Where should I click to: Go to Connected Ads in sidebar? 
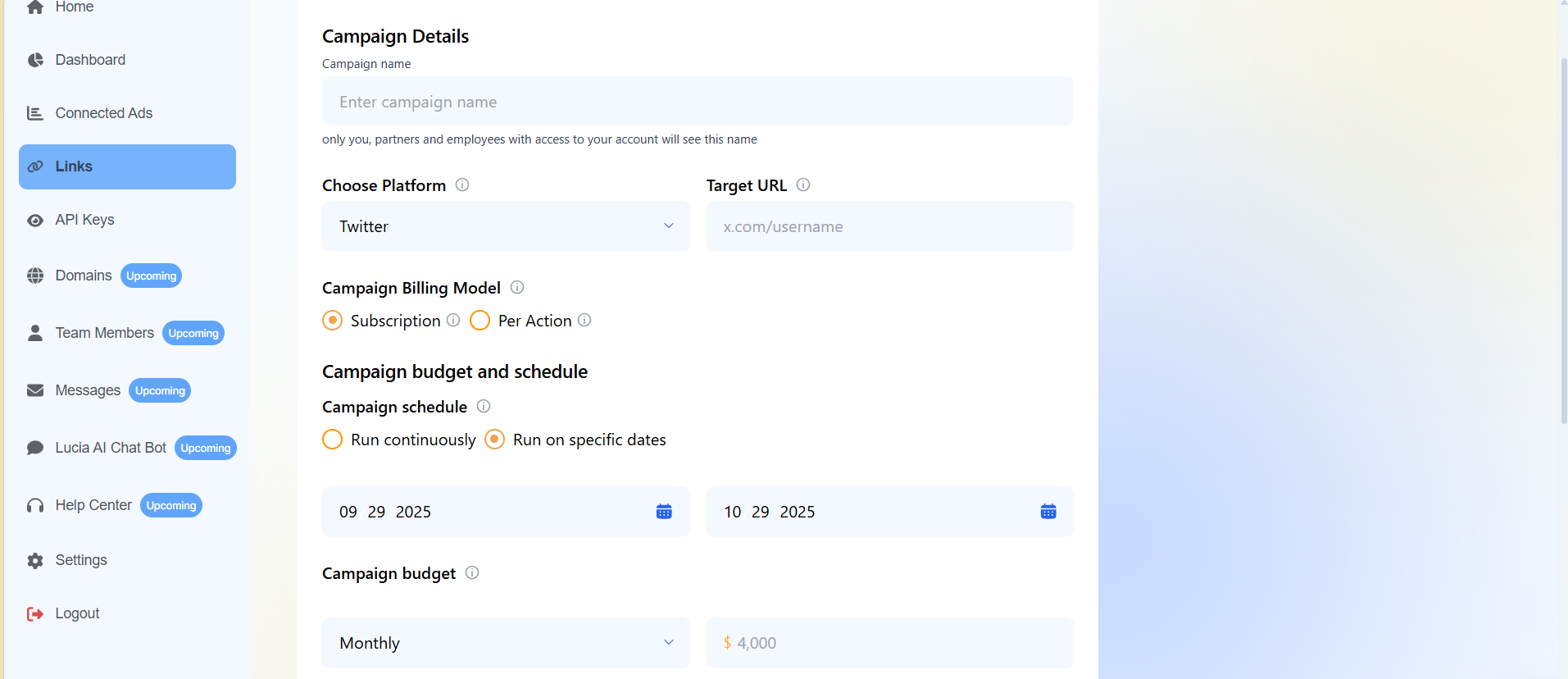103,113
